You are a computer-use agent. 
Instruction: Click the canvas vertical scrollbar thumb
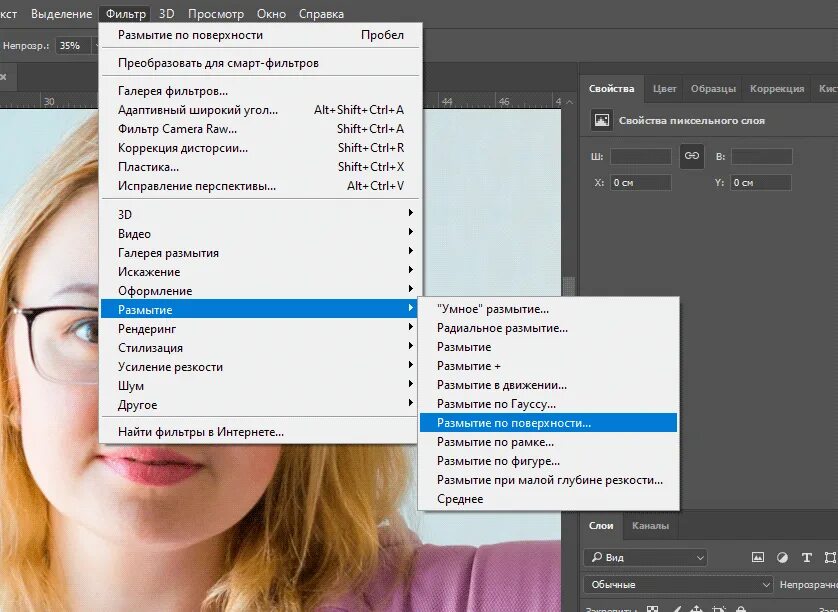[569, 285]
